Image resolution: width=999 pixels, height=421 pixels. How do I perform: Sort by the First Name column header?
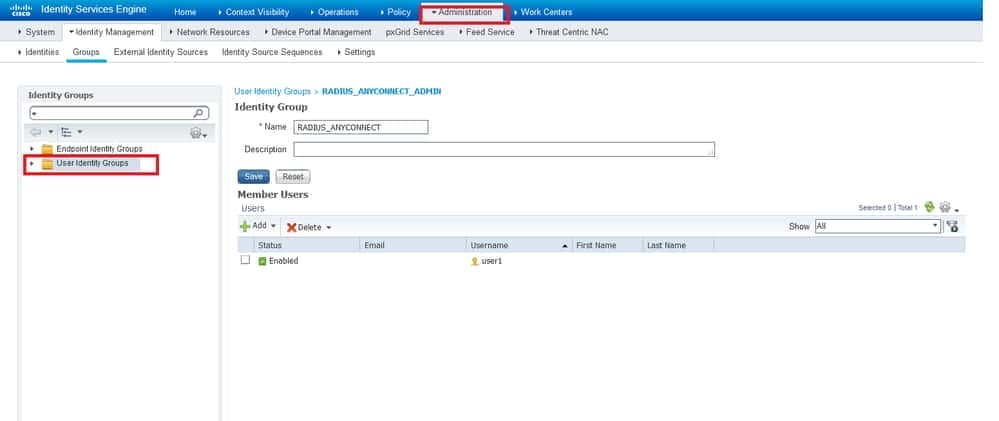tap(607, 245)
